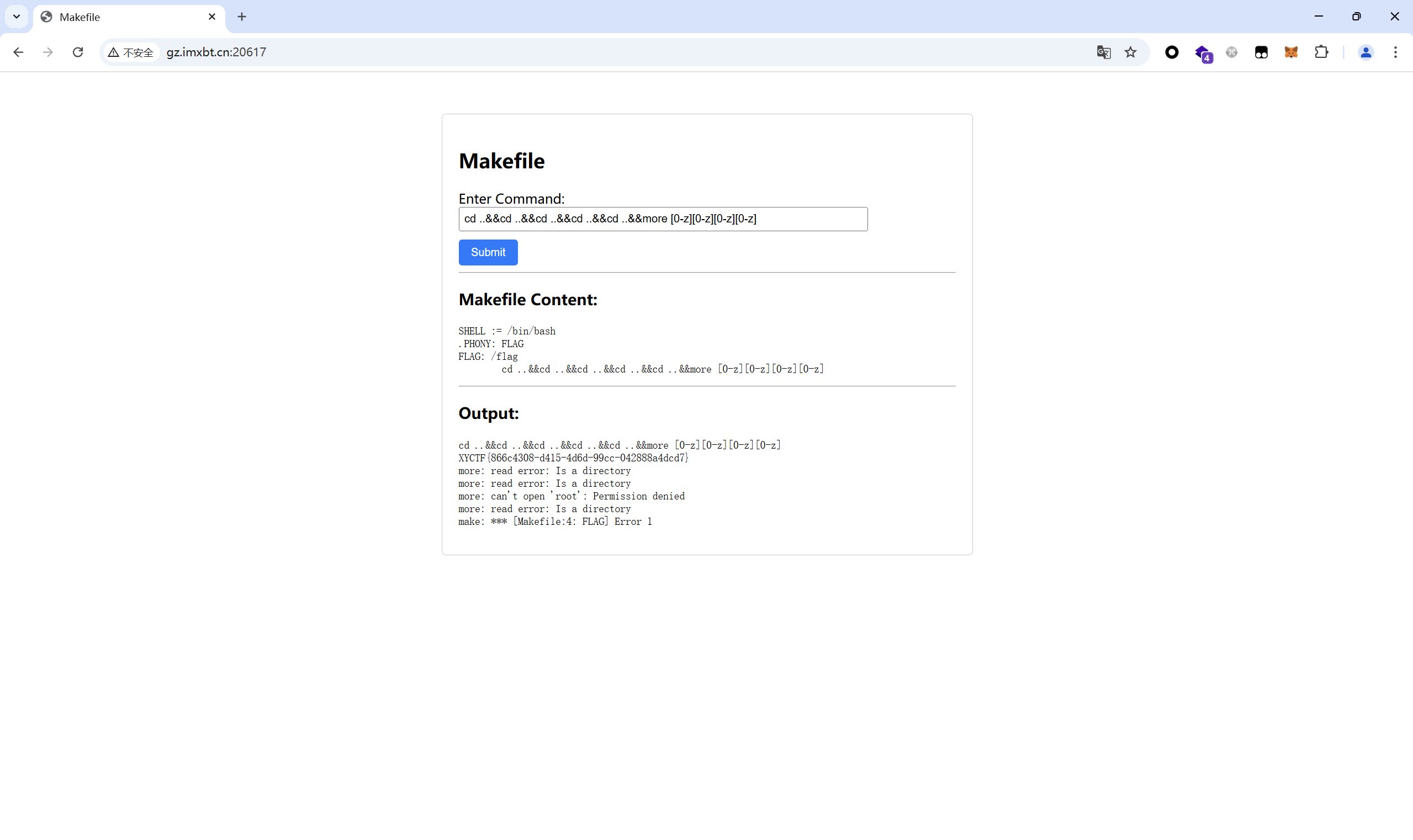Open the black circle extension icon
This screenshot has height=840, width=1413.
[x=1172, y=52]
